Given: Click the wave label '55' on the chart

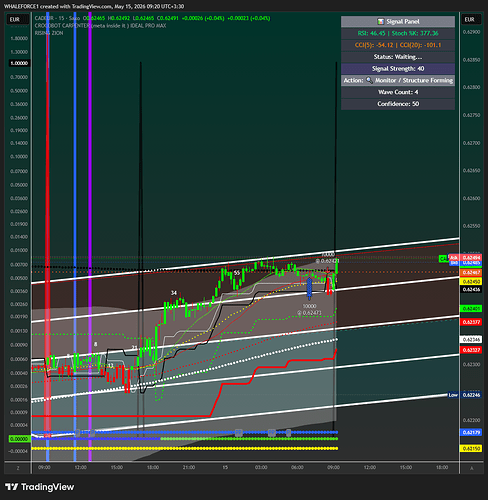Looking at the screenshot, I should 237,273.
